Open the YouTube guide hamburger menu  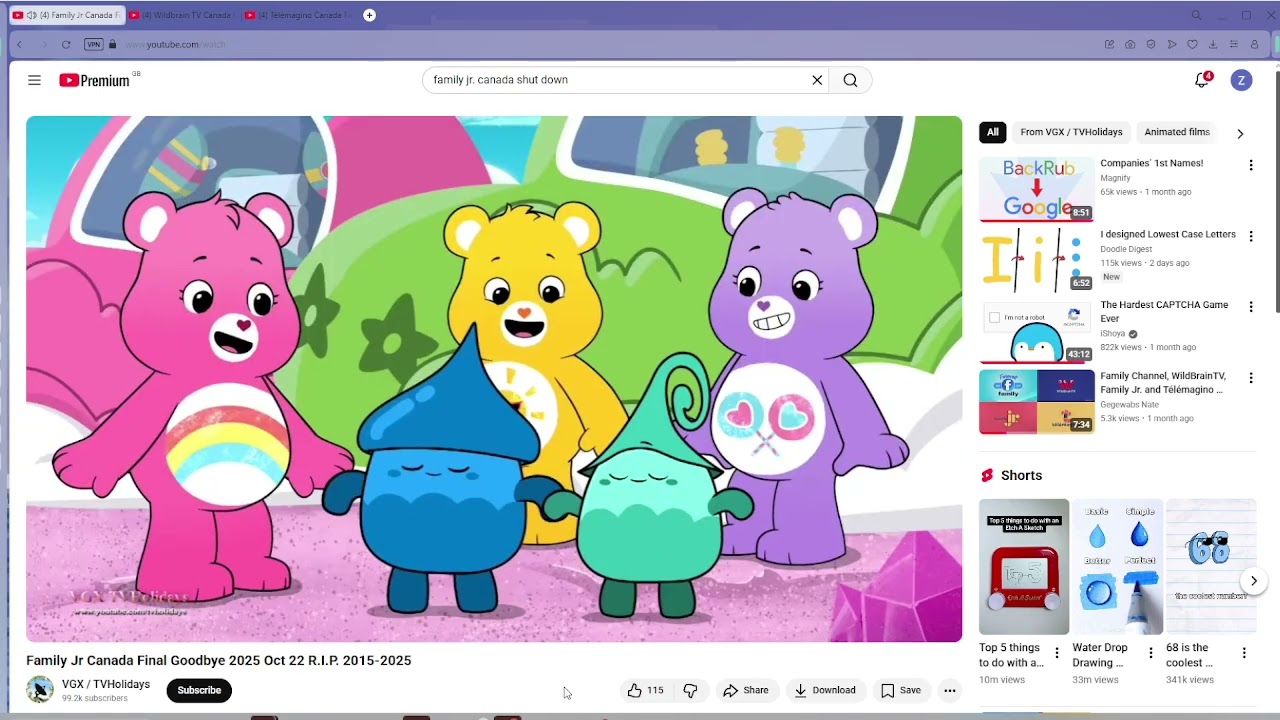[x=34, y=80]
